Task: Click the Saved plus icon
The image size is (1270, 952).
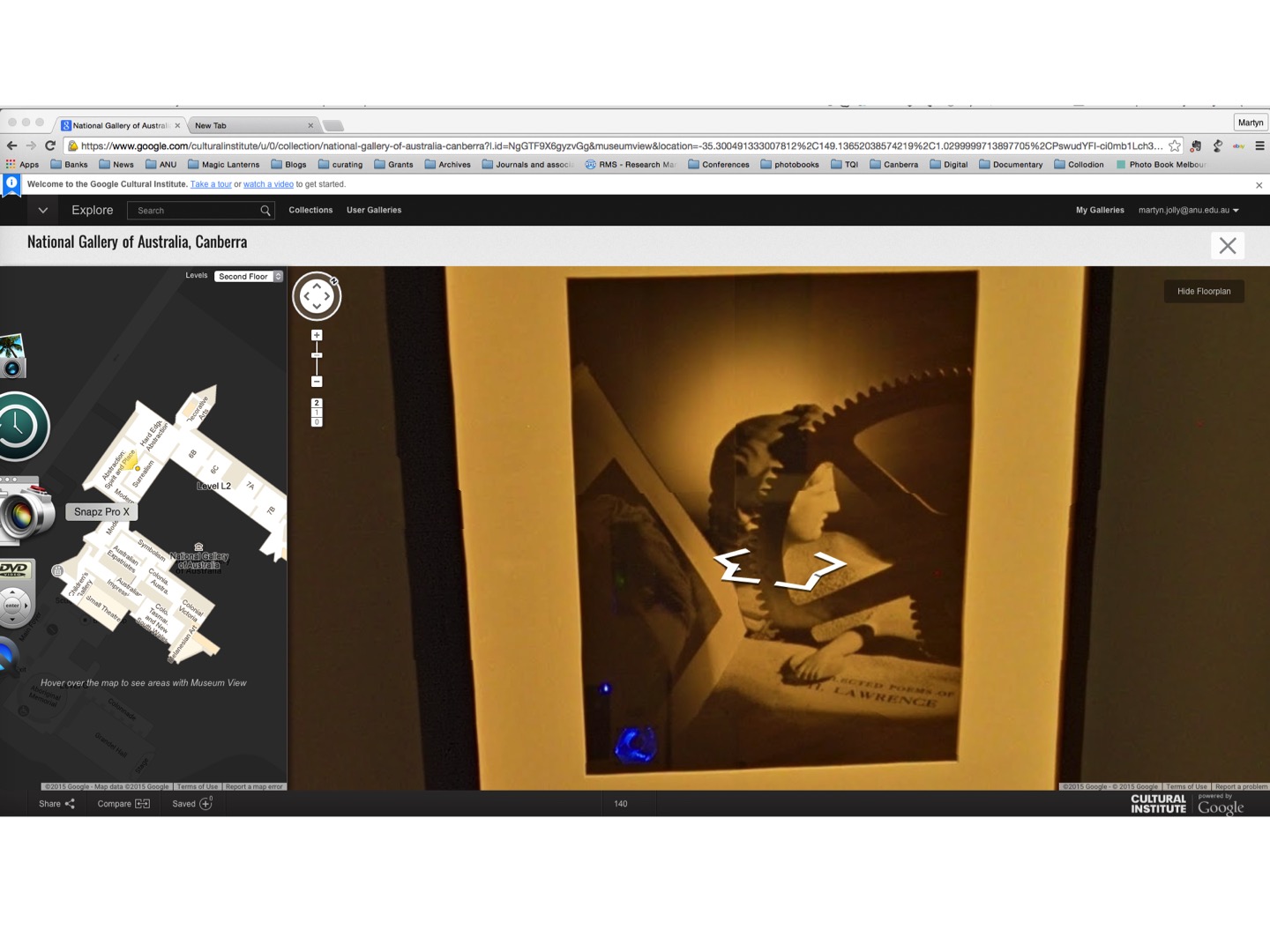Action: (x=205, y=804)
